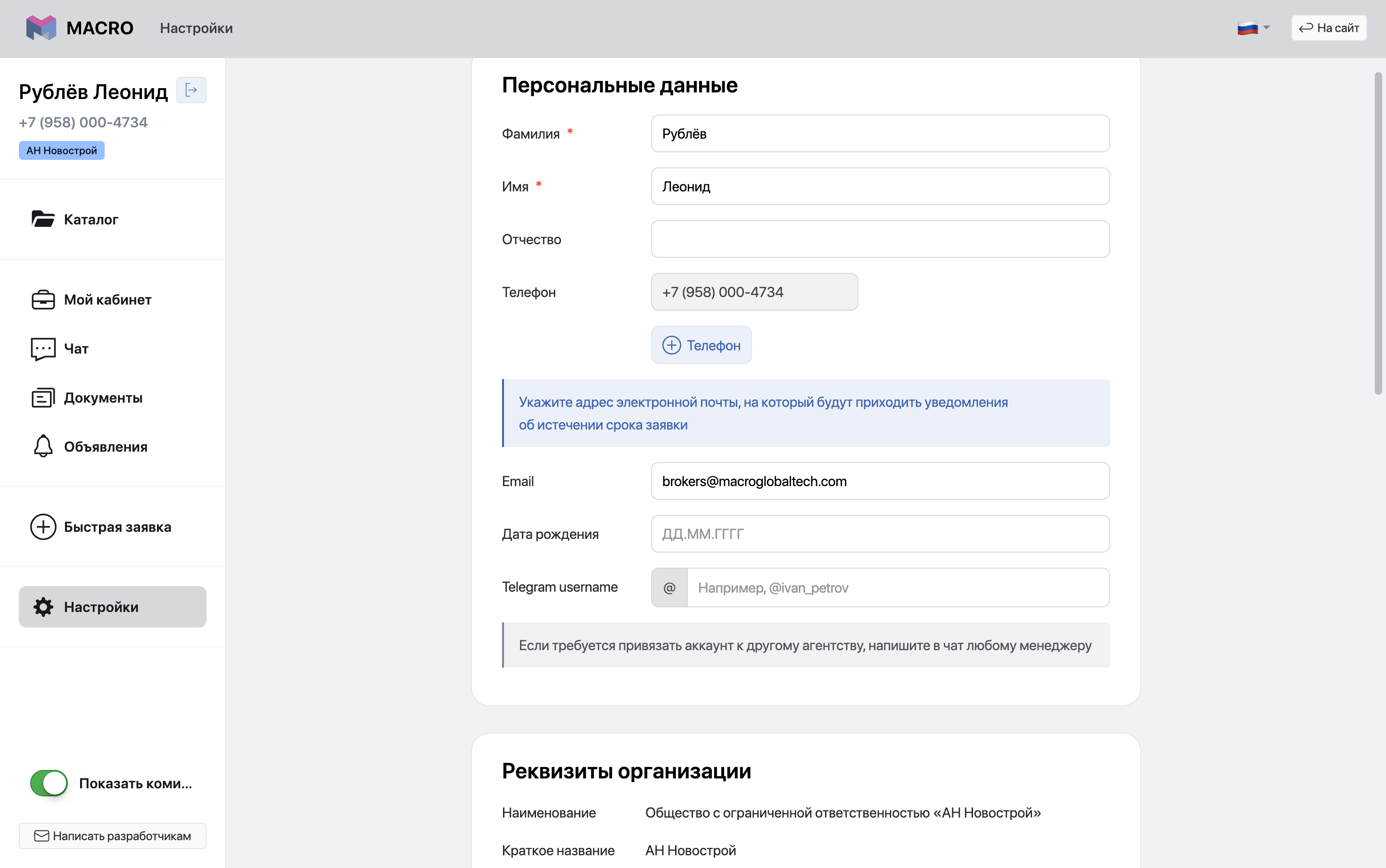This screenshot has height=868, width=1386.
Task: Click the Рублёв Леонид name in sidebar
Action: tap(93, 92)
